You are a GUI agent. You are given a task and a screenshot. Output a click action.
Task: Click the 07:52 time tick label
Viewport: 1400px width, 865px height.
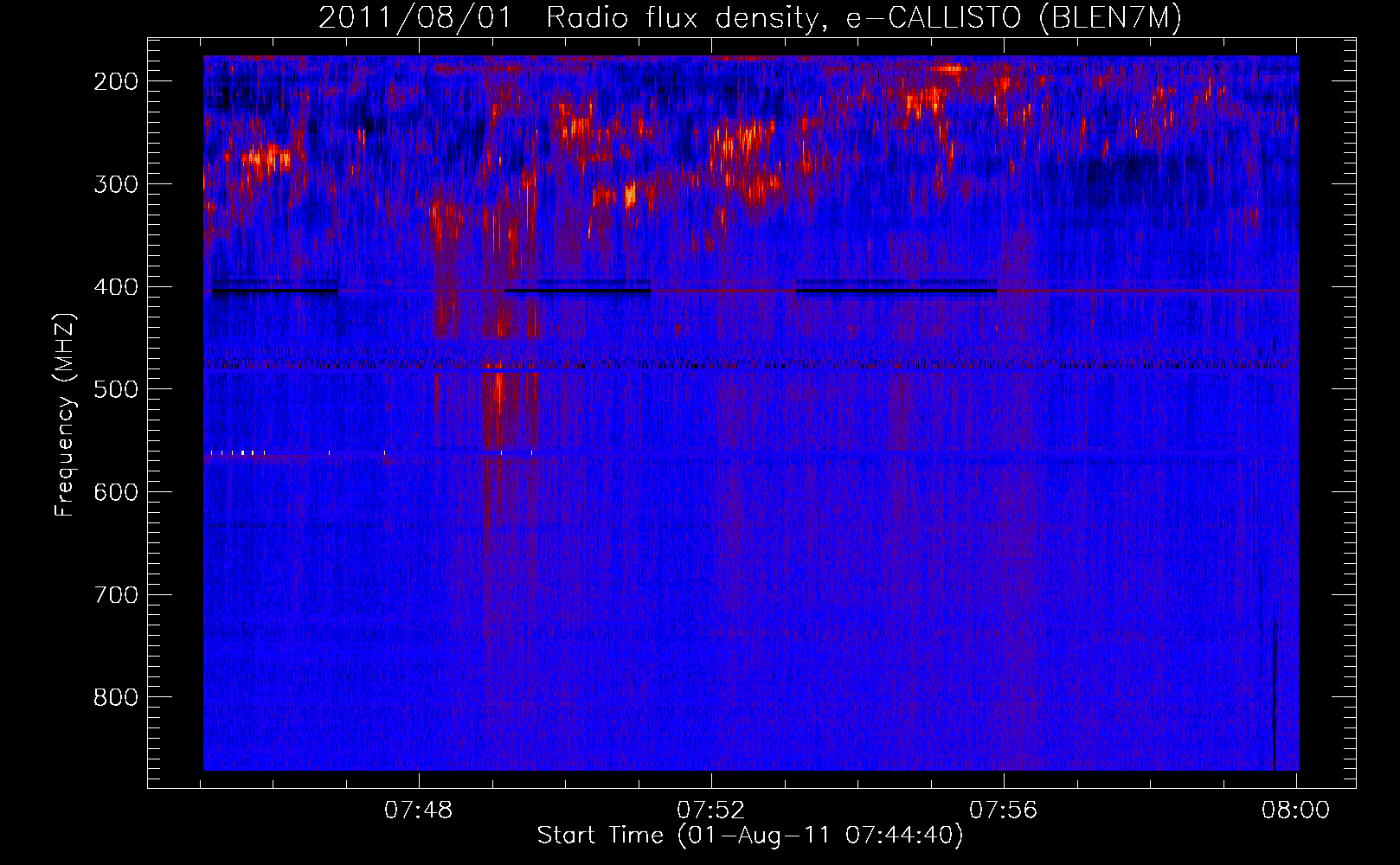click(x=711, y=811)
